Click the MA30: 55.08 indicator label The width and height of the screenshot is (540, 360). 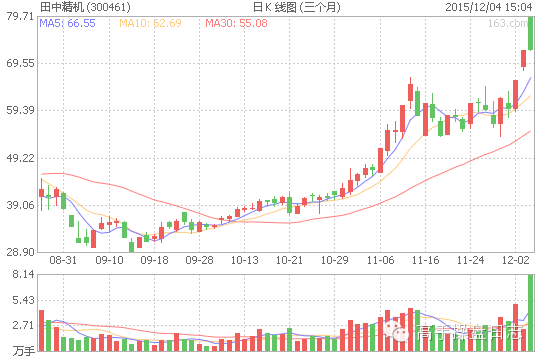236,23
